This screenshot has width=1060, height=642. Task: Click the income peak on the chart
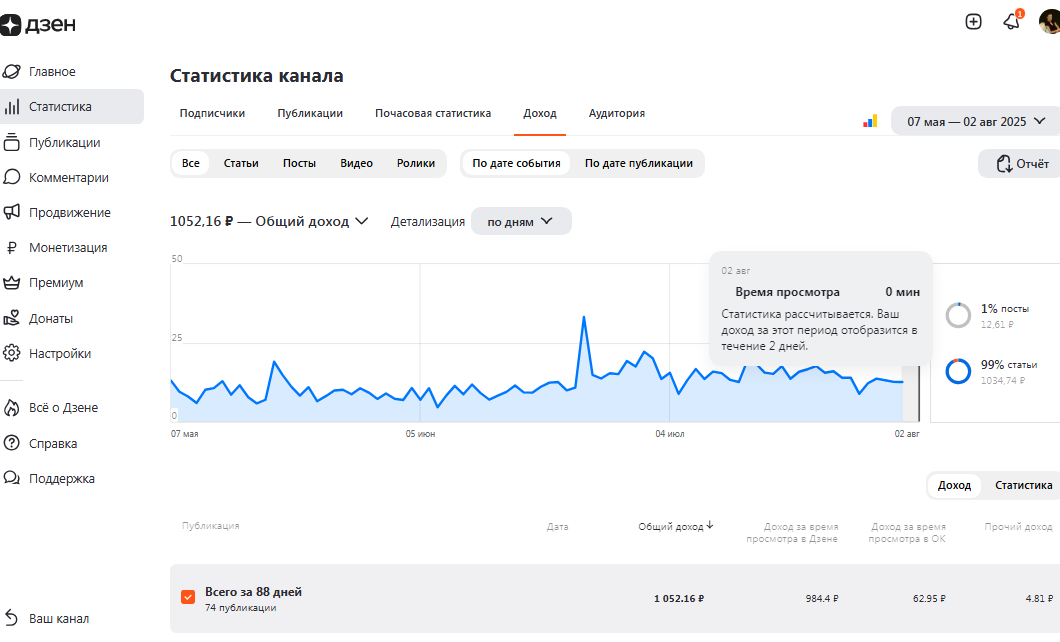(x=583, y=317)
